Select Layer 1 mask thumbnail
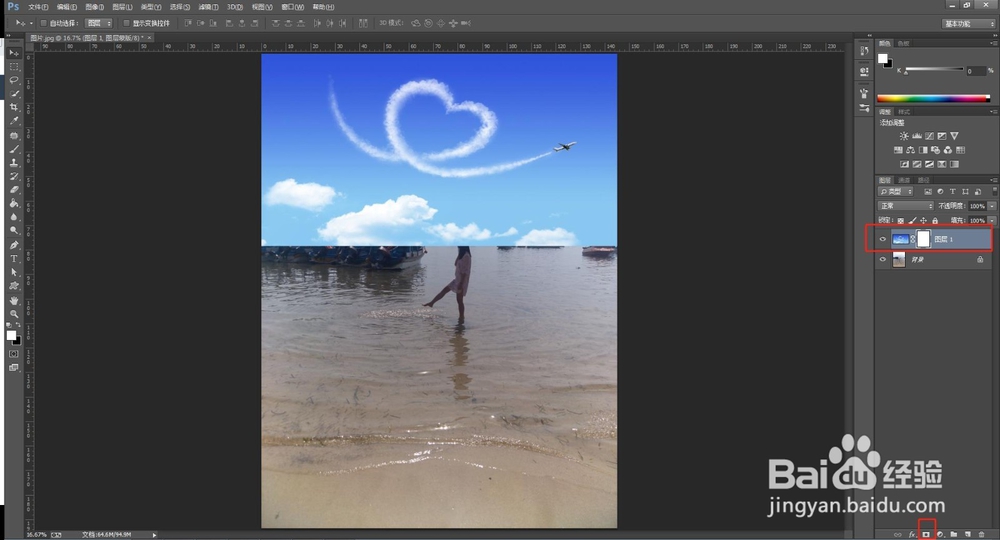1000x540 pixels. coord(923,239)
